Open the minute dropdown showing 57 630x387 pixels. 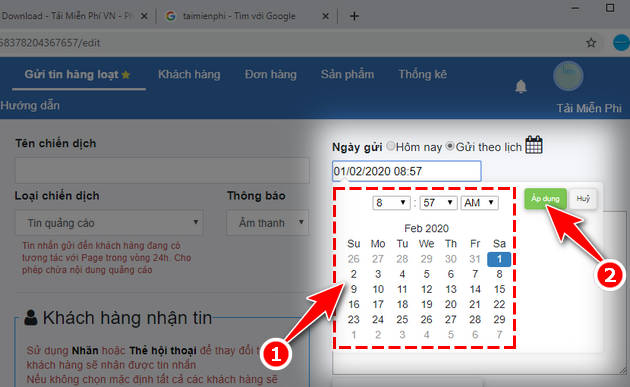click(x=438, y=203)
